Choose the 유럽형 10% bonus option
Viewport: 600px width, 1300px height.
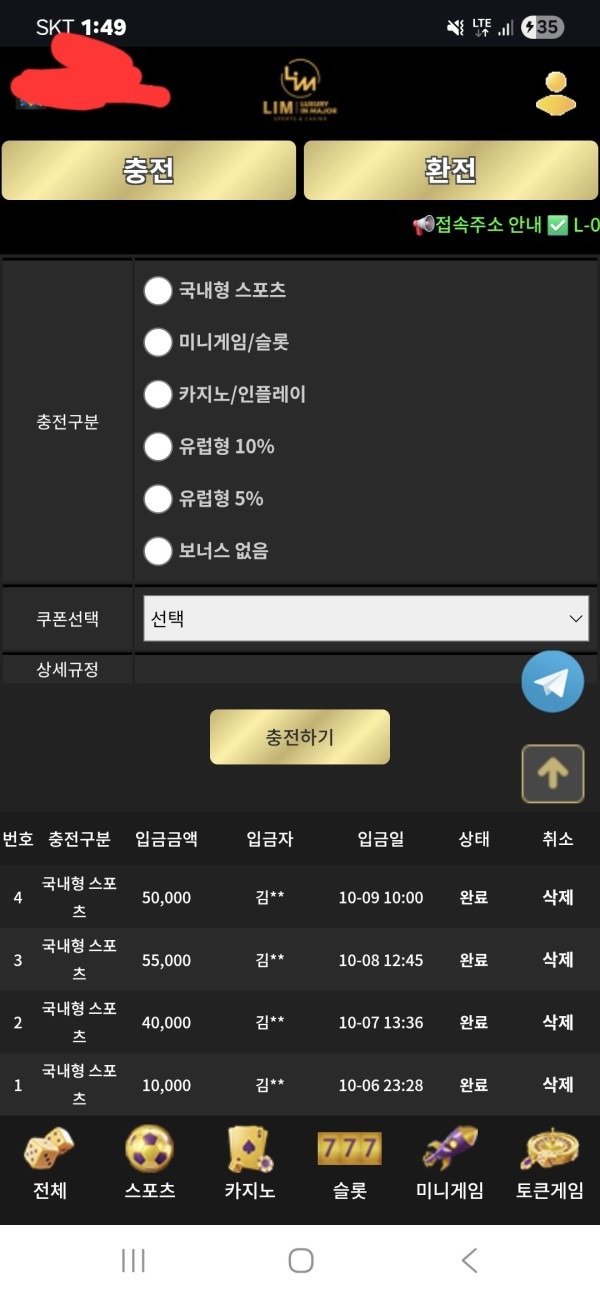(158, 447)
